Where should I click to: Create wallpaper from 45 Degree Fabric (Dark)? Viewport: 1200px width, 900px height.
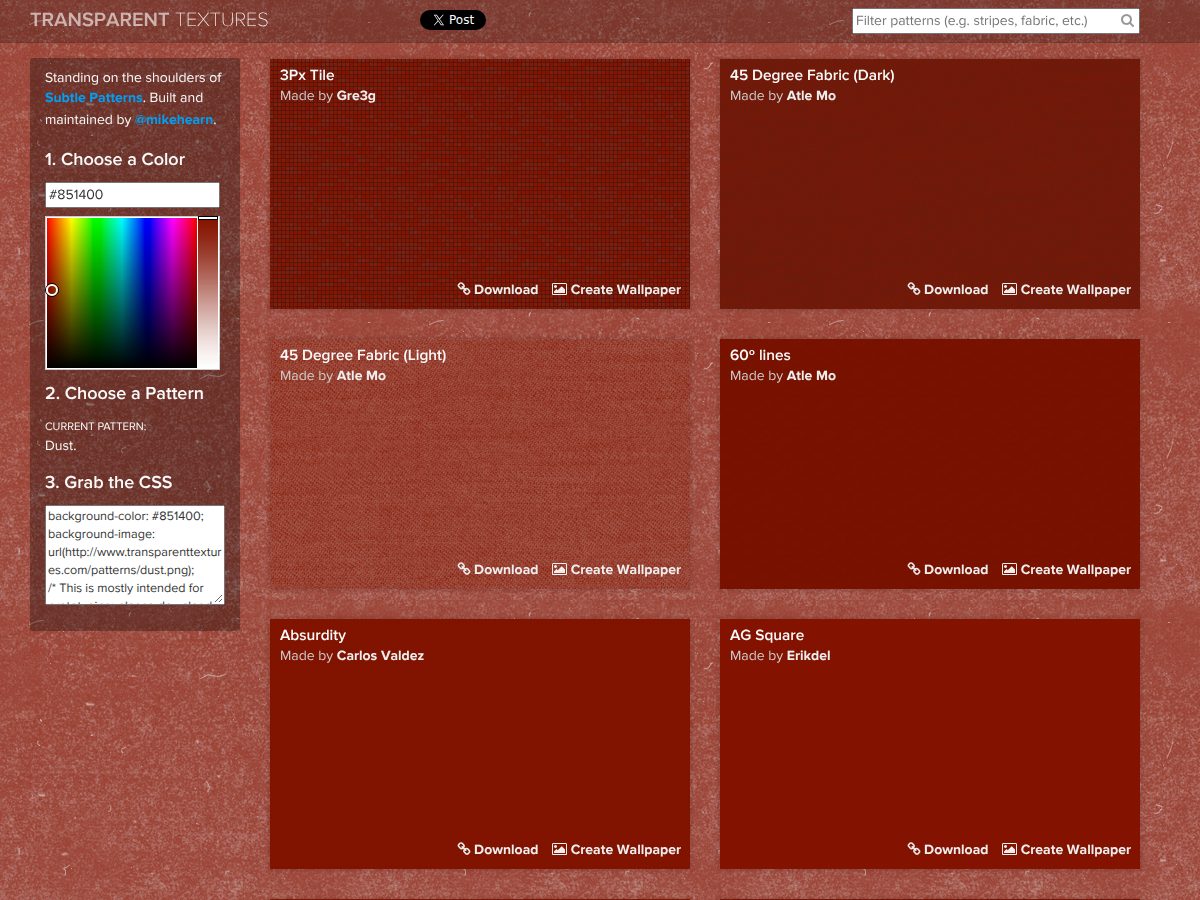(x=1066, y=290)
